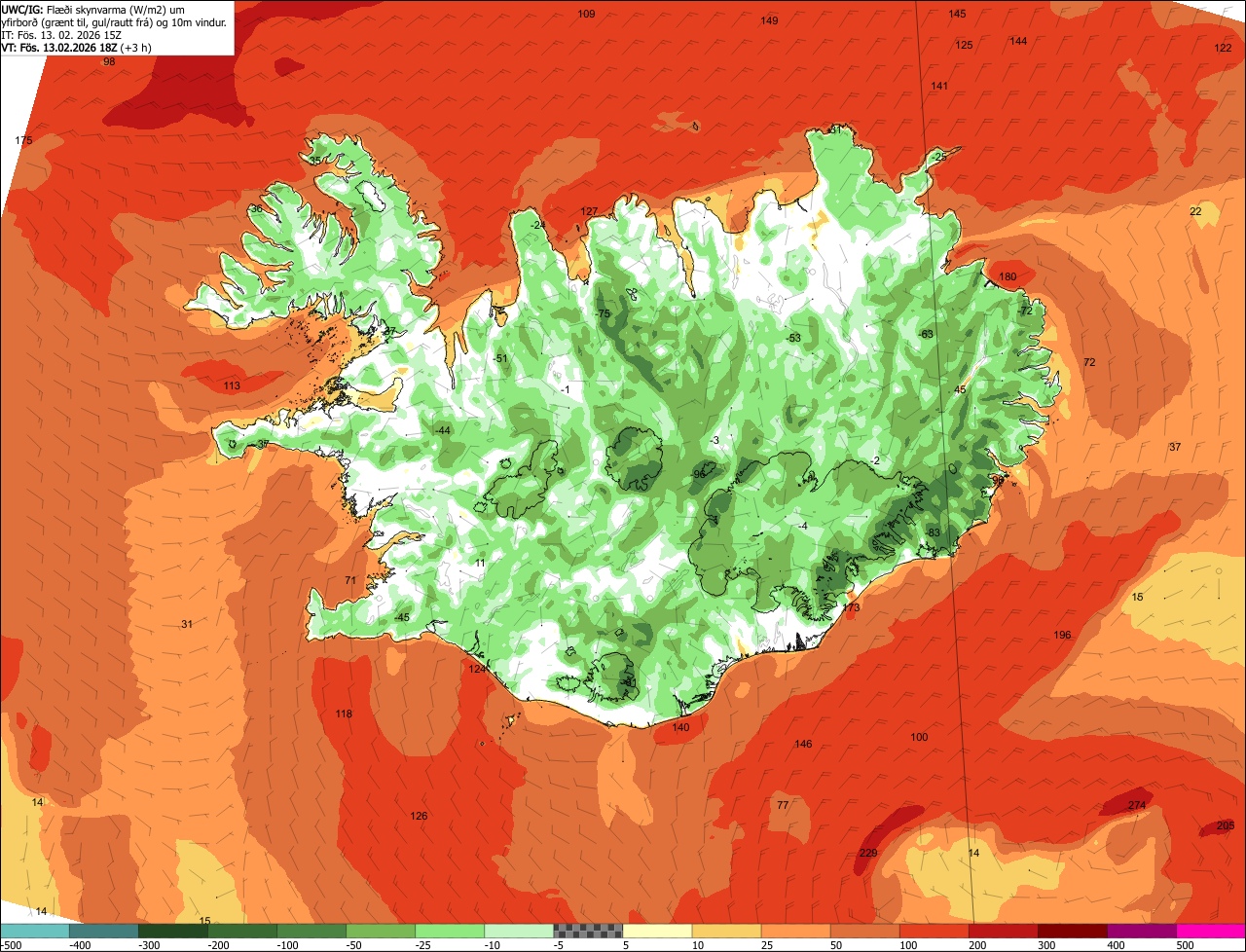Click the map value 173 on the southeast coast
1246x952 pixels.
852,607
